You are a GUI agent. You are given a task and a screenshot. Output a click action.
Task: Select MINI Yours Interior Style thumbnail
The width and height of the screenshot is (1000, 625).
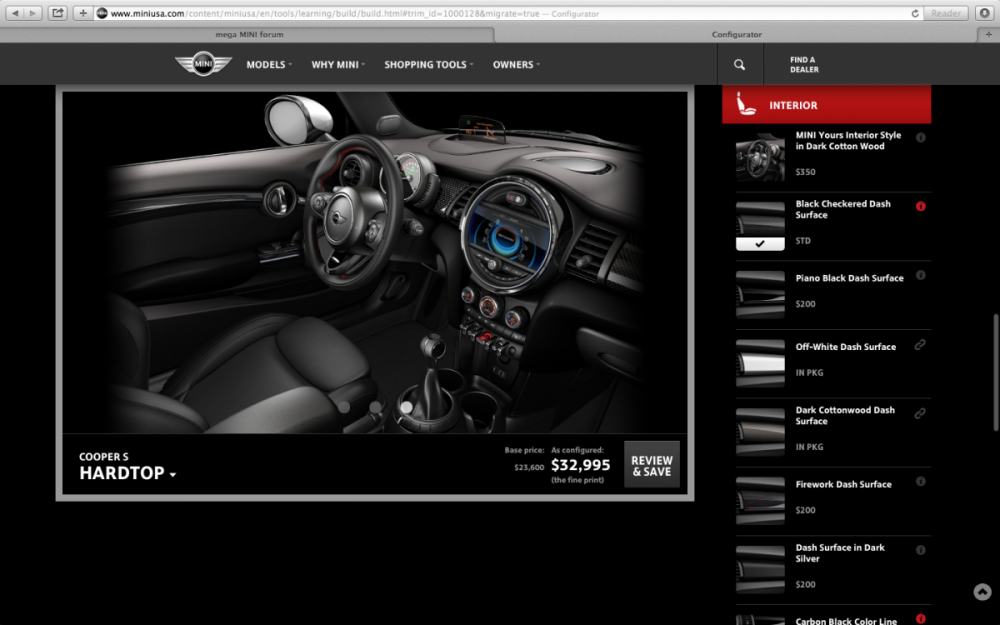(x=760, y=157)
